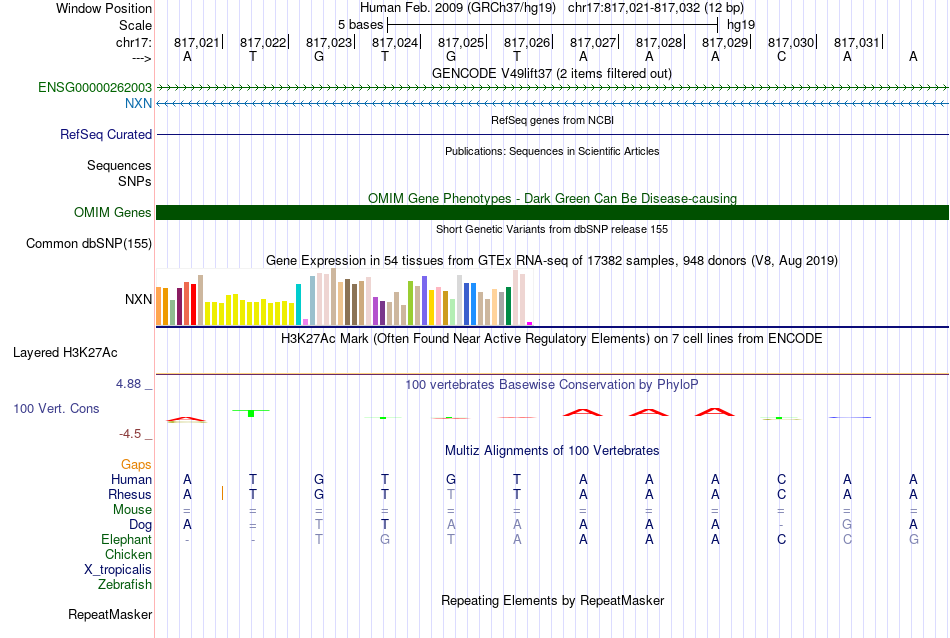This screenshot has width=950, height=638.
Task: Click the RepeatMasker track label
Action: (x=110, y=614)
